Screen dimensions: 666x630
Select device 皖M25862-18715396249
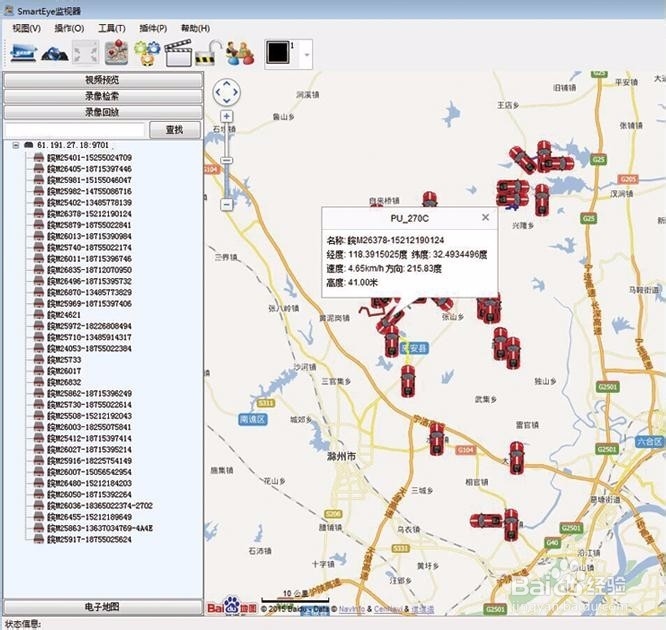[89, 393]
